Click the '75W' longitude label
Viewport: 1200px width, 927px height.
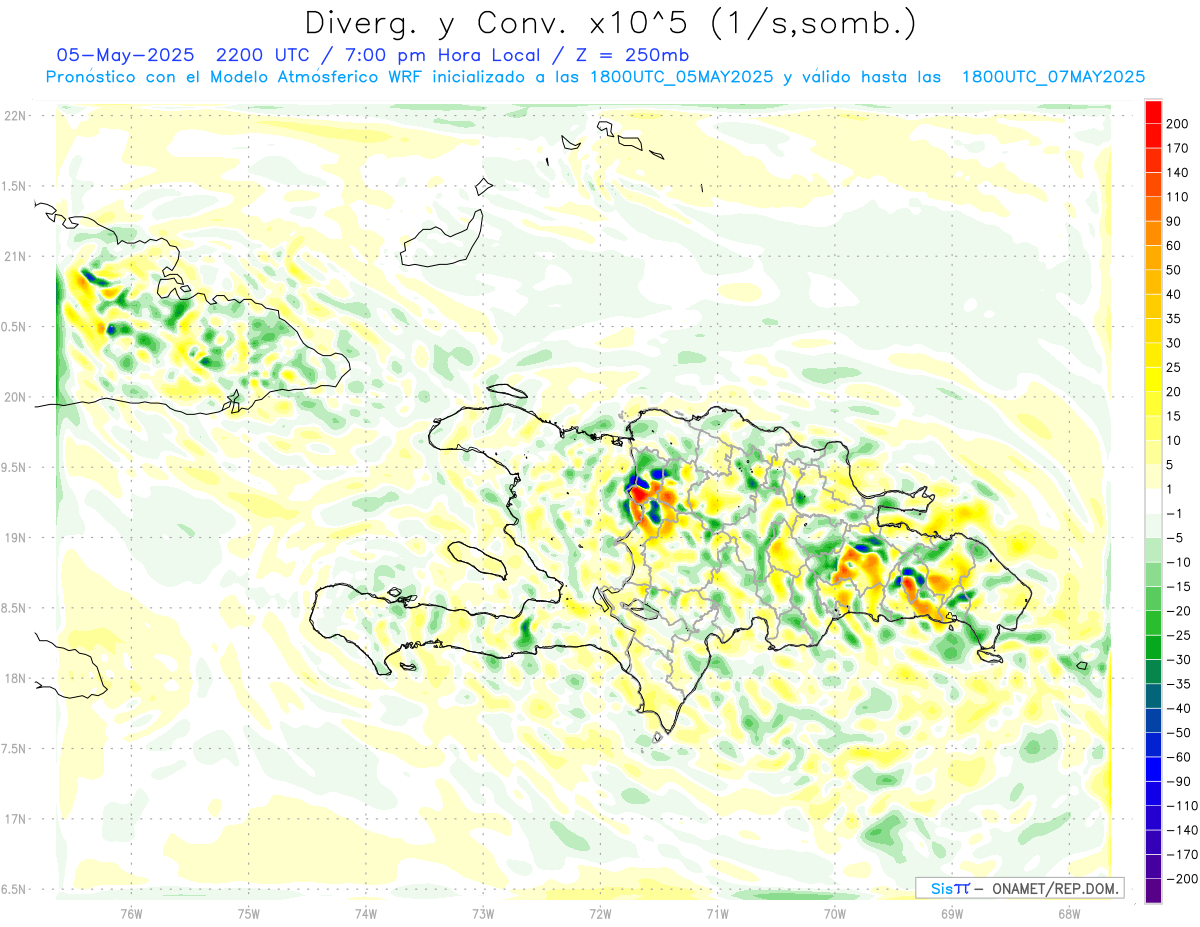pos(249,914)
